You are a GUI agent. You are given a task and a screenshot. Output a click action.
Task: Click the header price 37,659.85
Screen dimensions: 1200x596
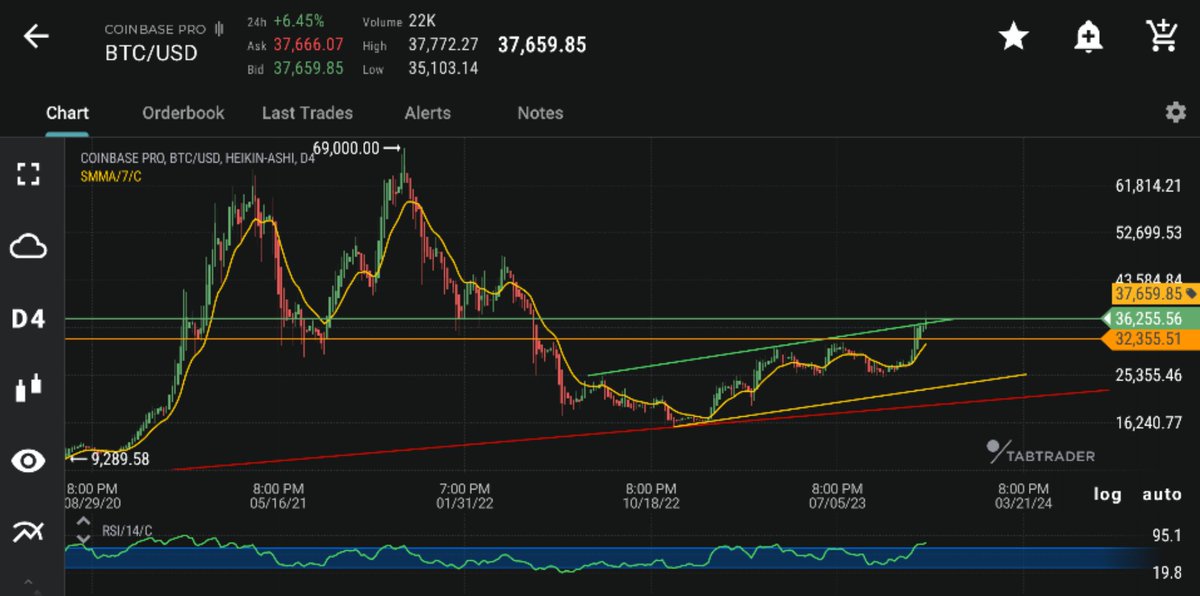click(x=542, y=45)
